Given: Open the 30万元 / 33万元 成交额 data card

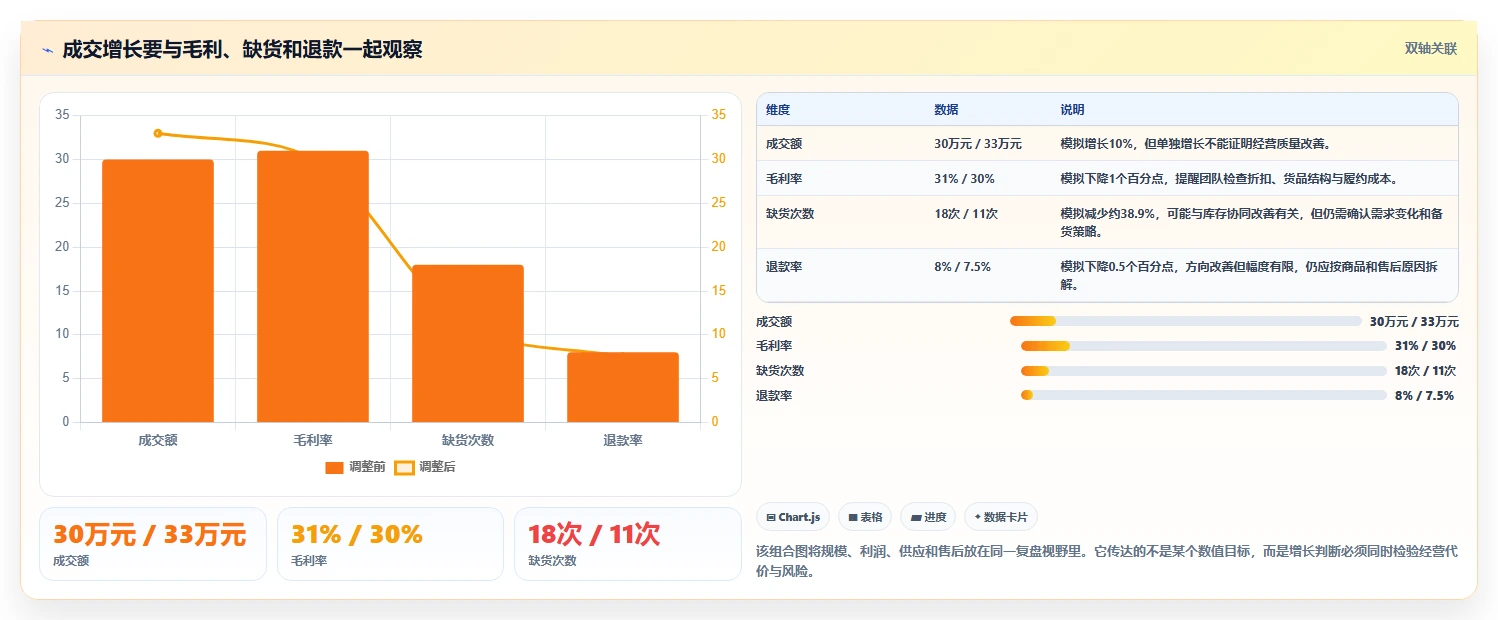Looking at the screenshot, I should (153, 544).
